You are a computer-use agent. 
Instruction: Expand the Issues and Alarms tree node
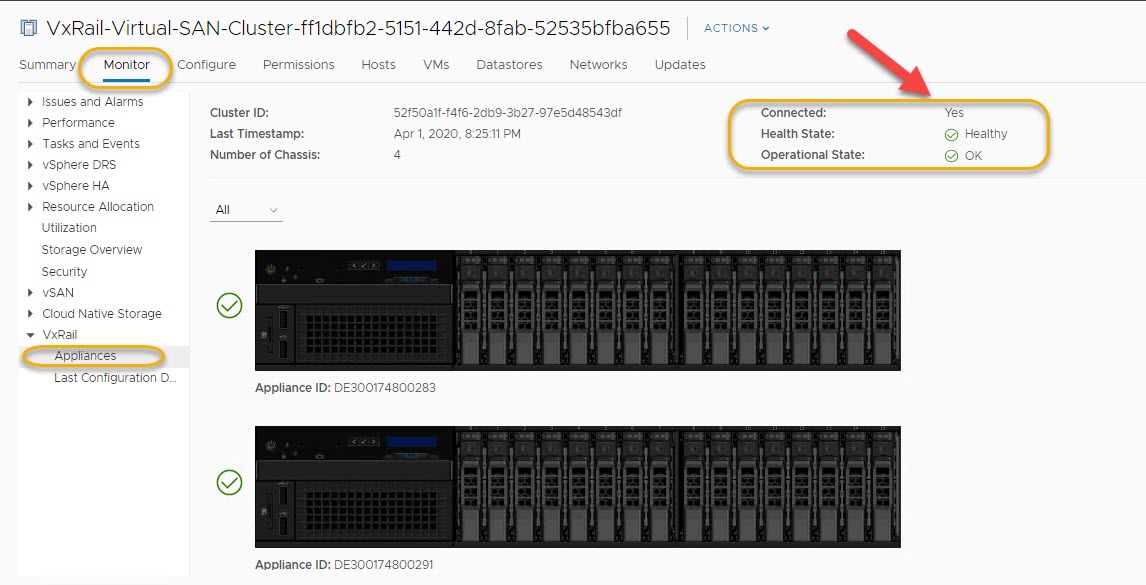pyautogui.click(x=30, y=102)
